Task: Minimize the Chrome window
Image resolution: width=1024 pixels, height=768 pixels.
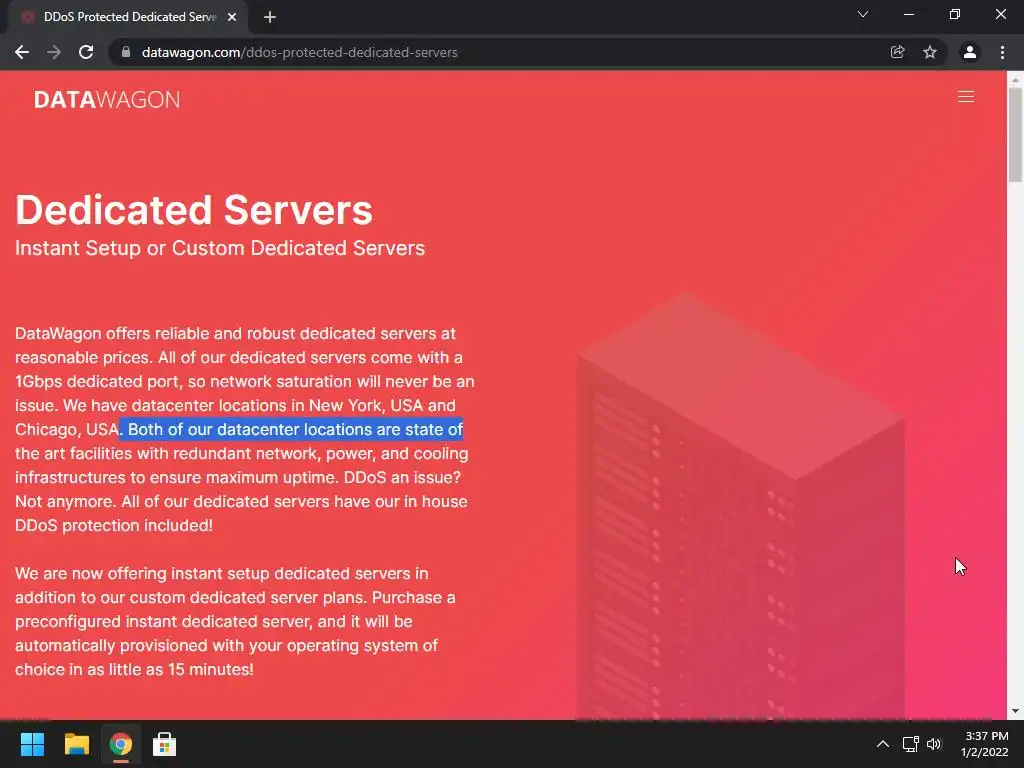Action: click(x=908, y=14)
